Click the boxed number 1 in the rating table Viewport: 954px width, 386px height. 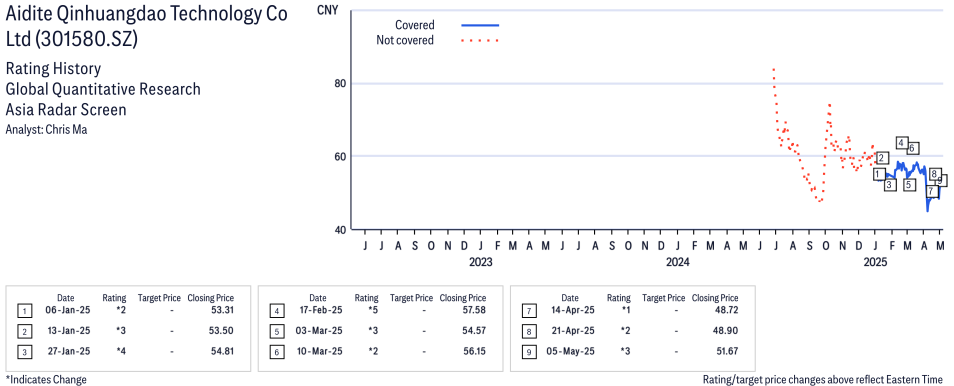tap(24, 311)
